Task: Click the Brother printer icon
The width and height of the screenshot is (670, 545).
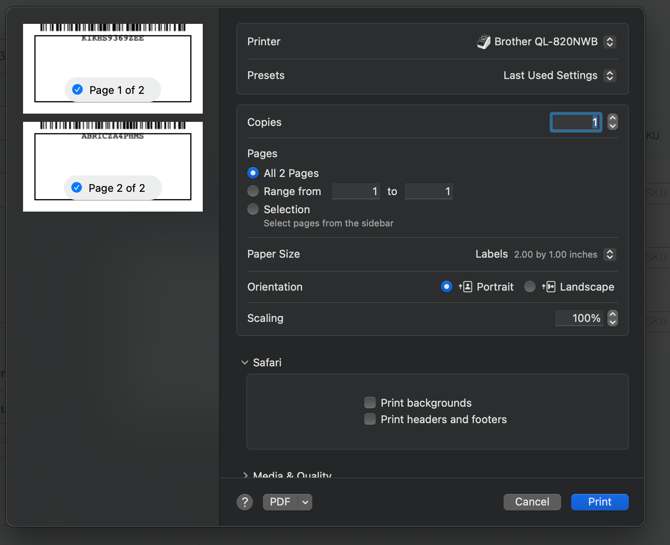Action: (484, 42)
